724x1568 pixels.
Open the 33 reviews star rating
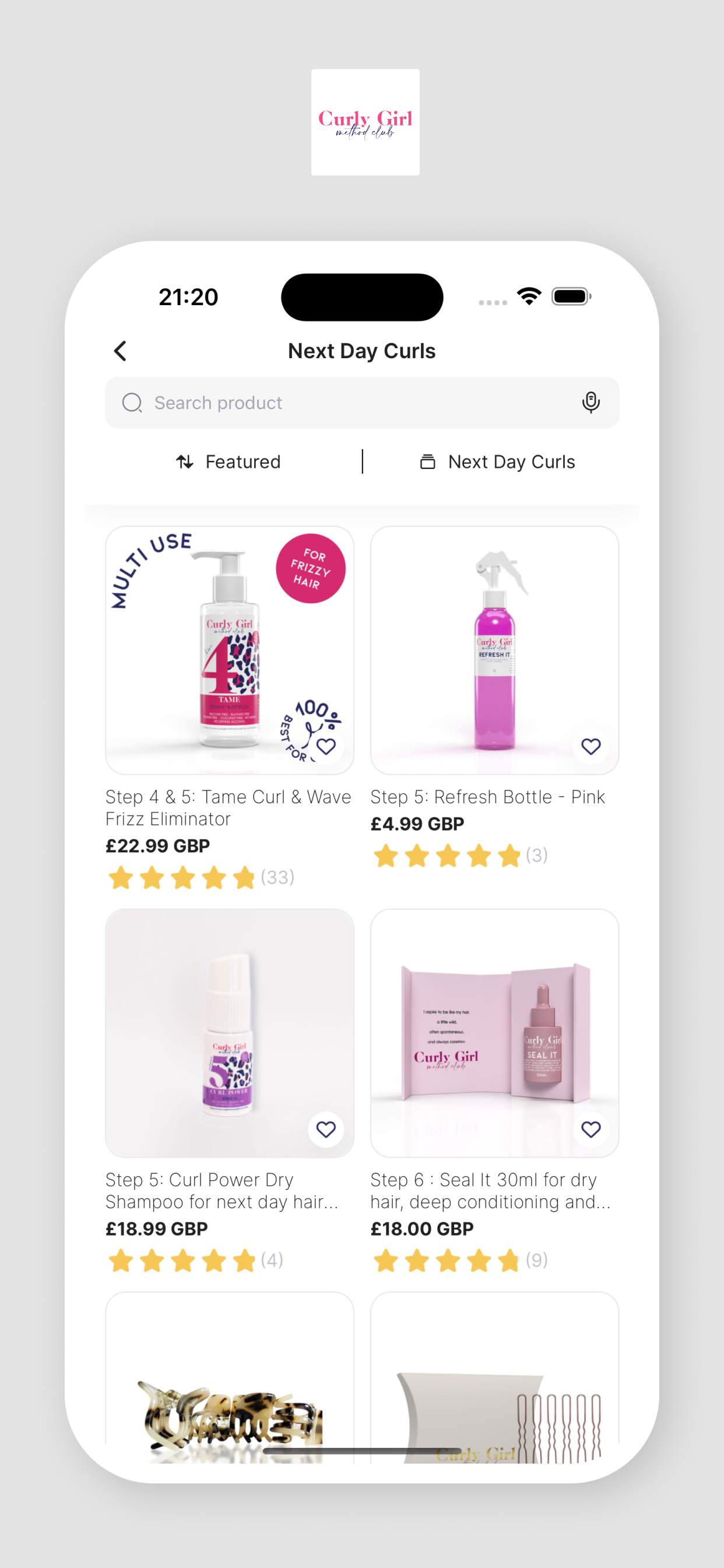point(201,877)
